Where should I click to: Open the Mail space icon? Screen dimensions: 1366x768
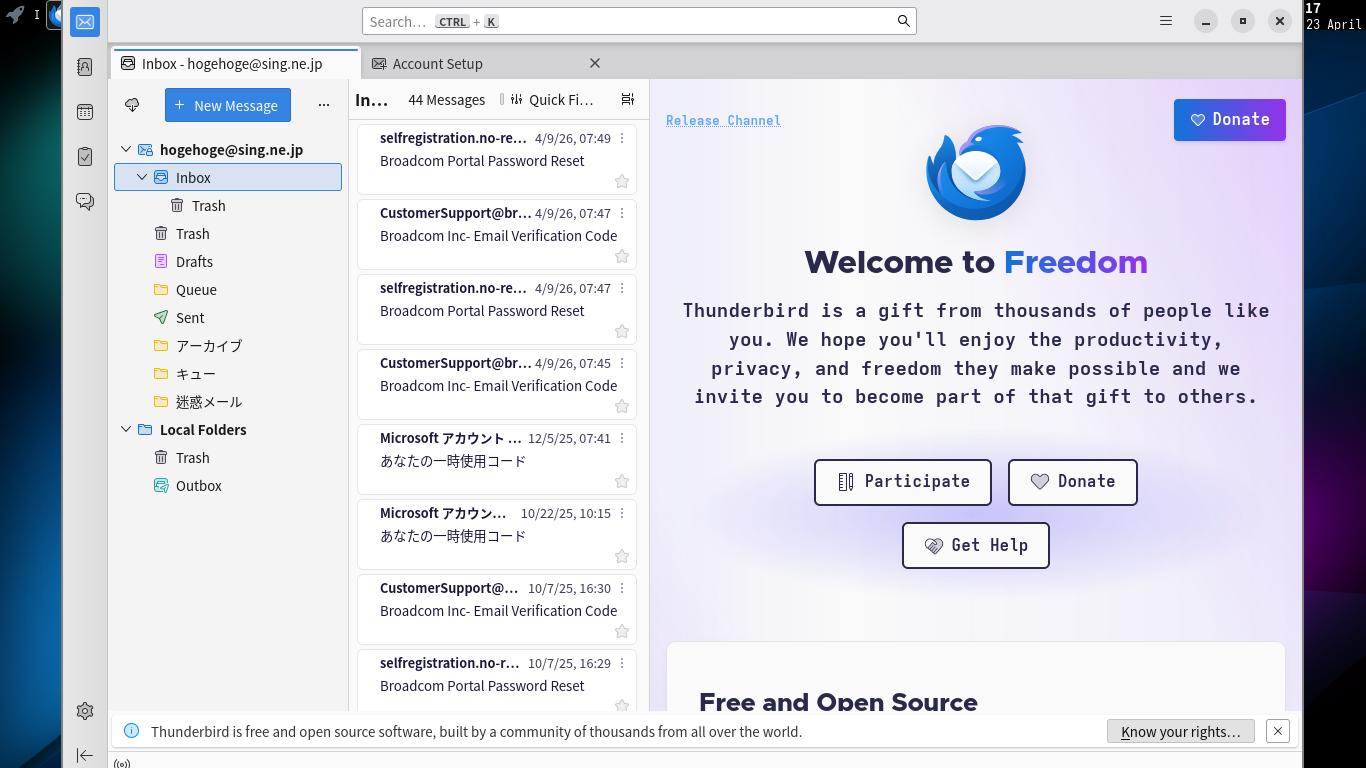pyautogui.click(x=85, y=21)
